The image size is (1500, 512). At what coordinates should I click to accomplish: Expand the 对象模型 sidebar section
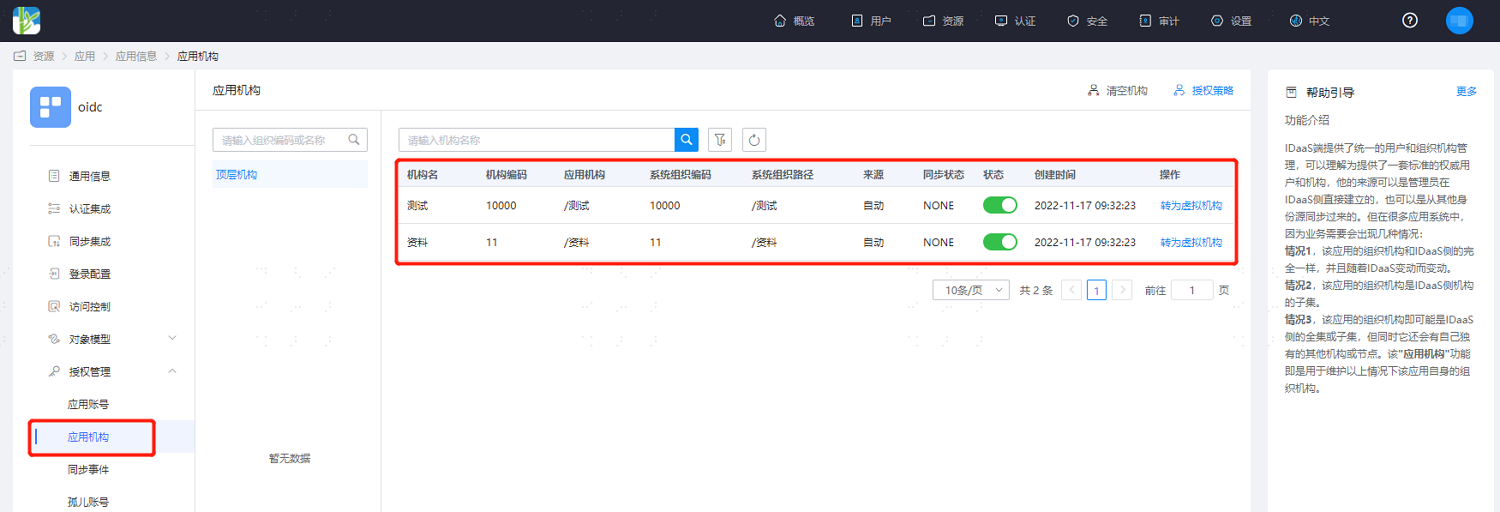112,339
